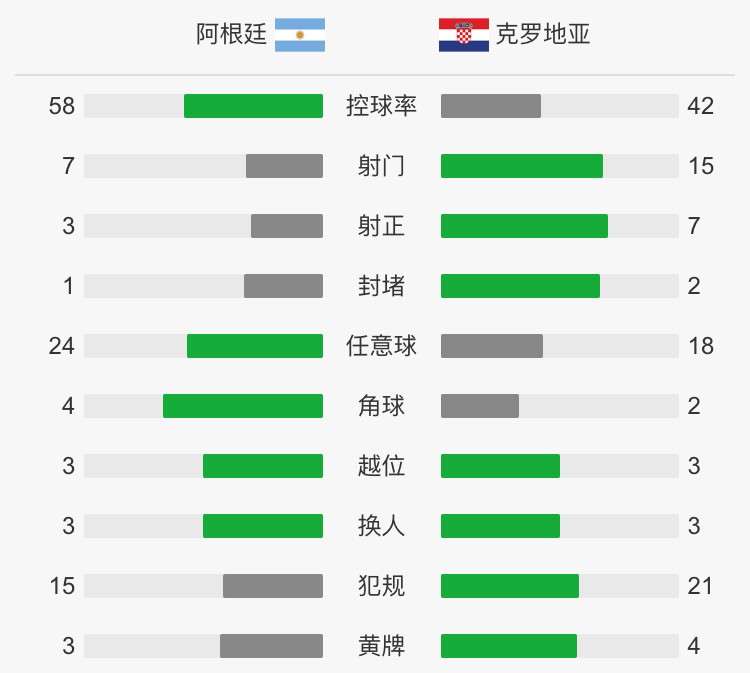Click the Argentina flag icon
The image size is (750, 673).
click(x=300, y=35)
